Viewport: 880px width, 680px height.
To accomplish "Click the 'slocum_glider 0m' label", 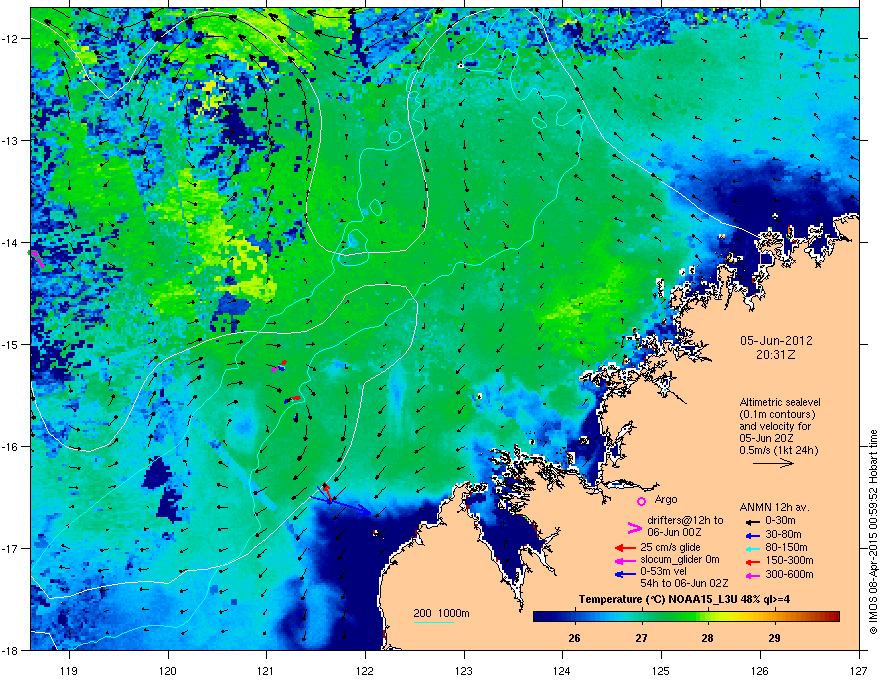I will click(680, 560).
